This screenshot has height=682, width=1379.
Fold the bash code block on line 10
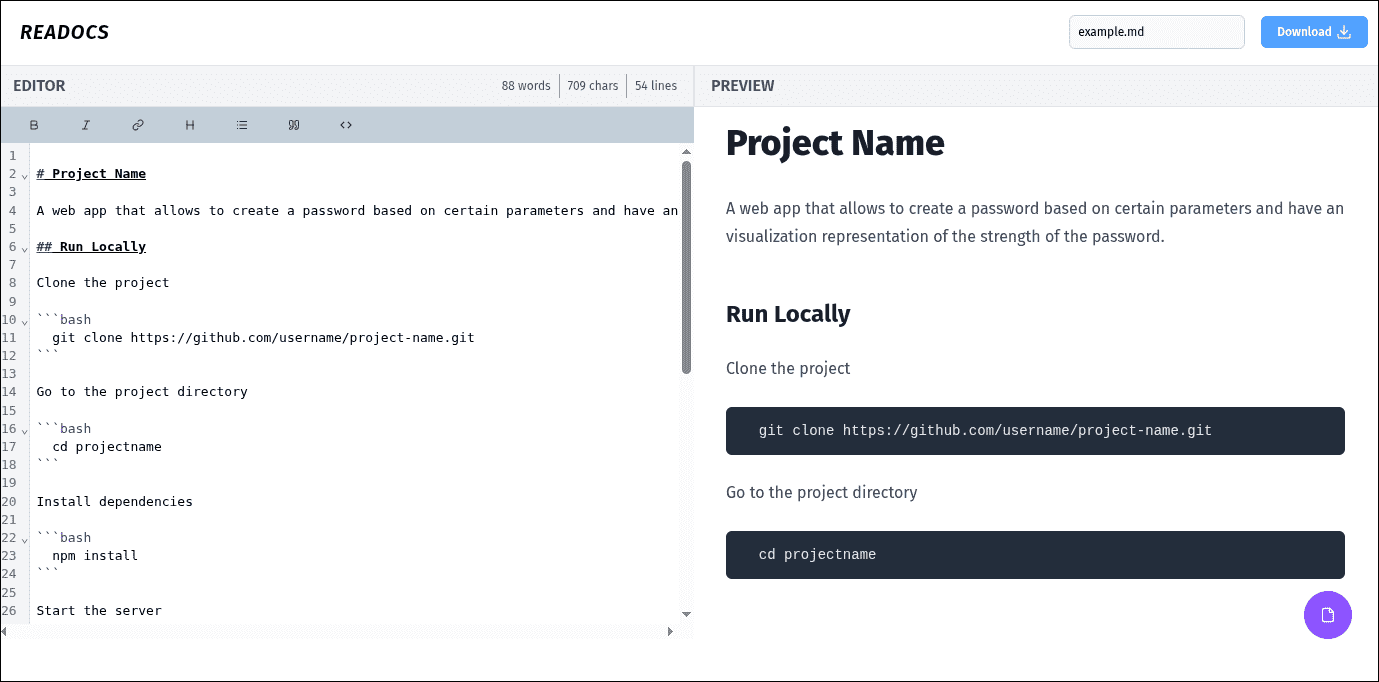point(25,321)
